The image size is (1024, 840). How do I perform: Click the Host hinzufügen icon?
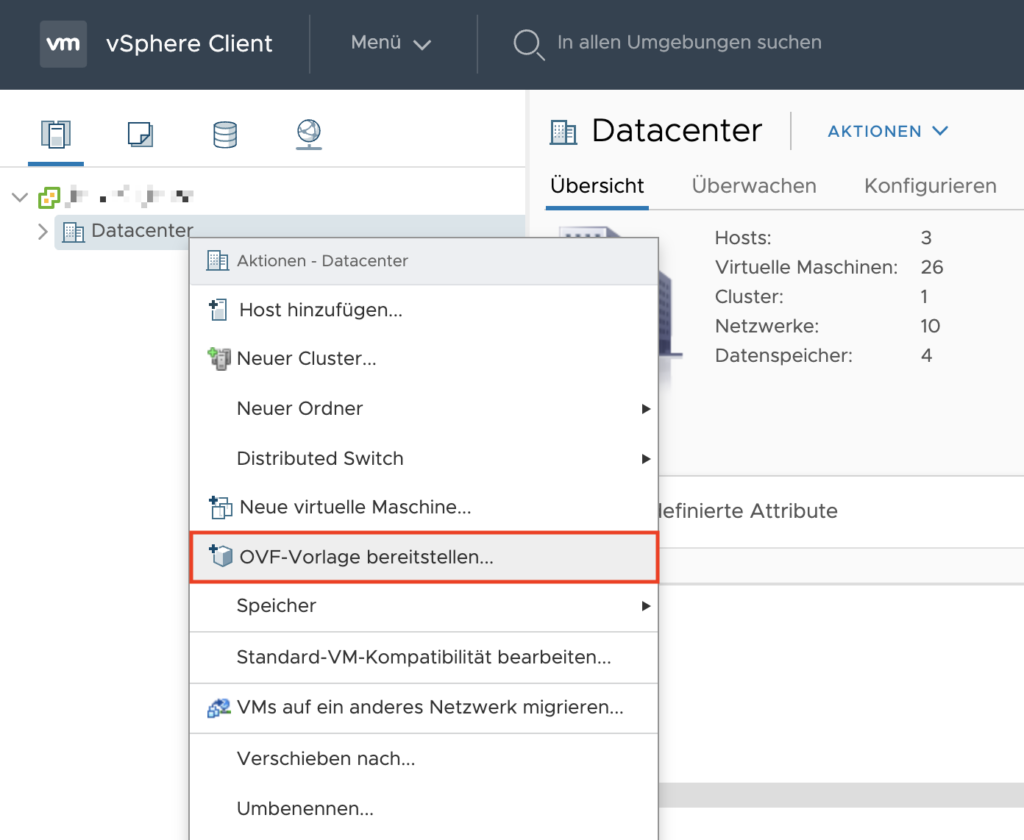coord(218,310)
